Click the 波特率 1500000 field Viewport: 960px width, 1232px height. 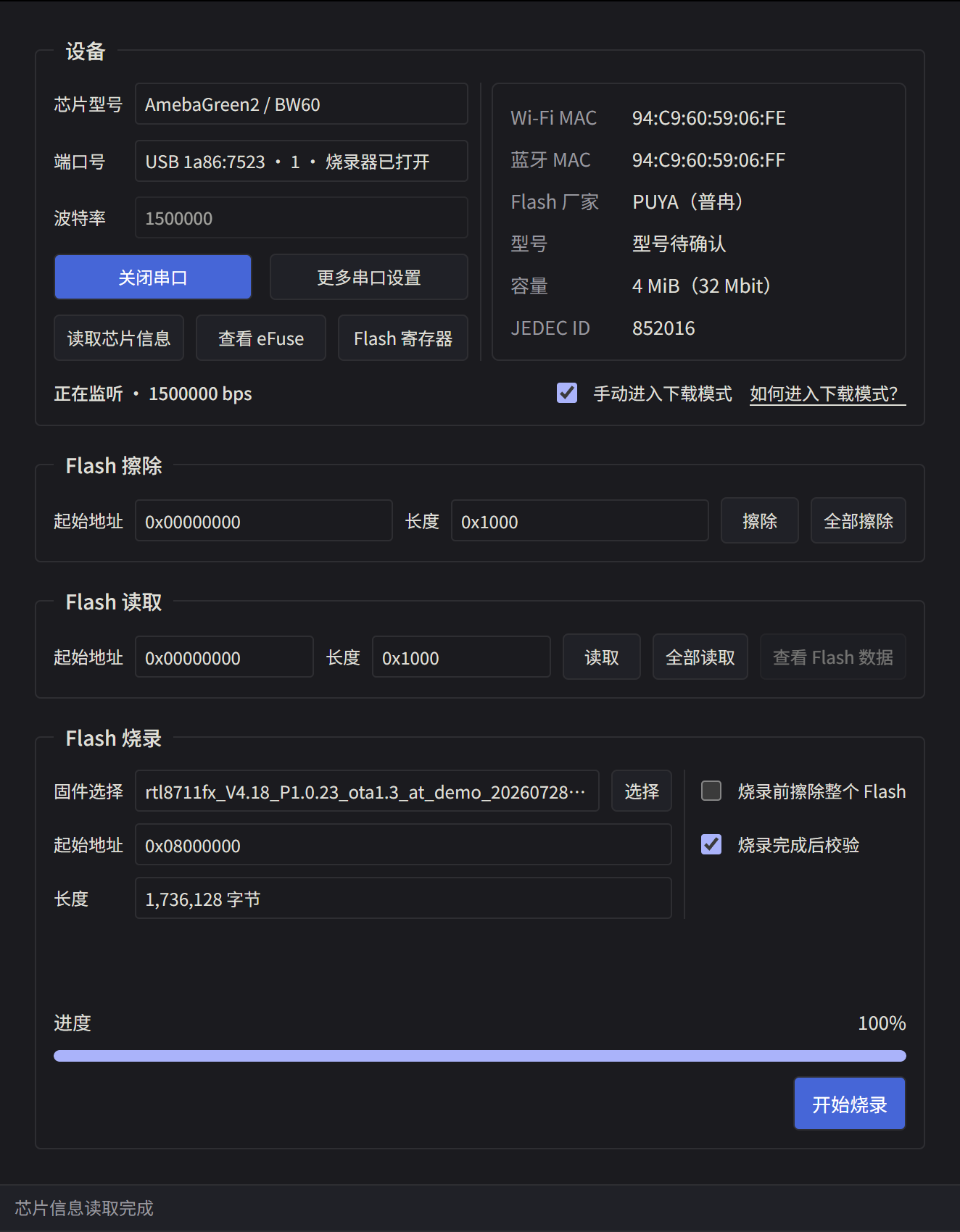tap(302, 217)
